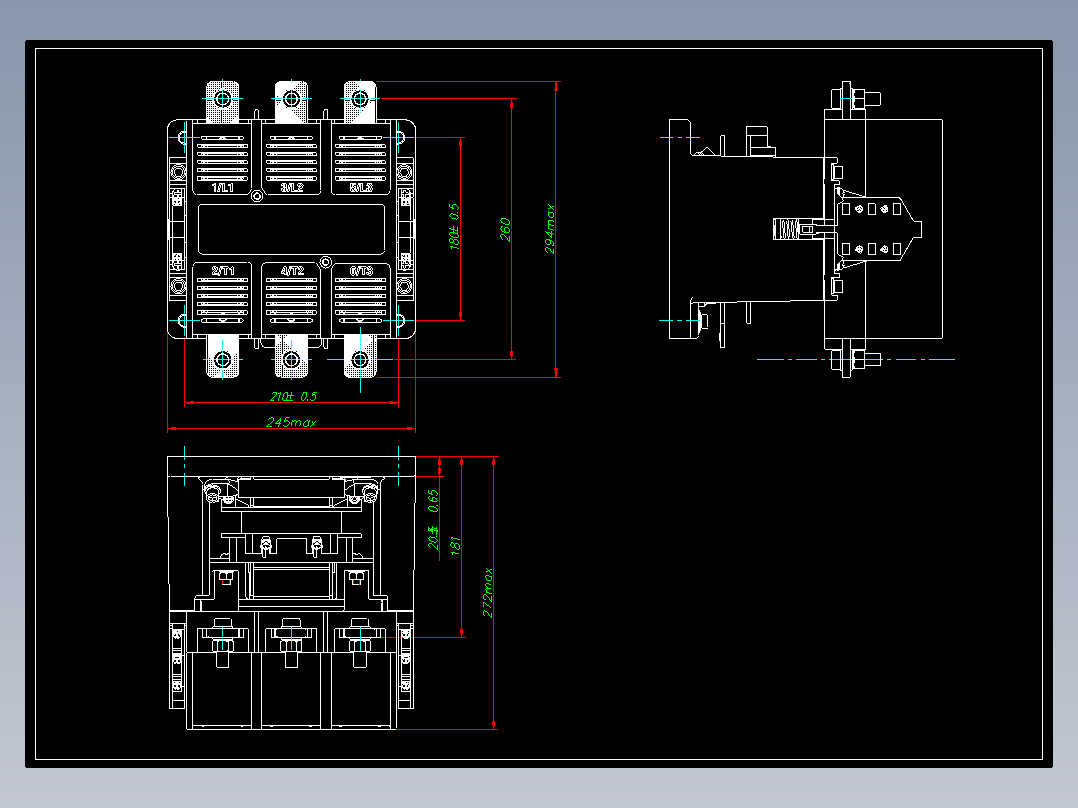1078x808 pixels.
Task: Select the coil spring in side view
Action: [785, 229]
